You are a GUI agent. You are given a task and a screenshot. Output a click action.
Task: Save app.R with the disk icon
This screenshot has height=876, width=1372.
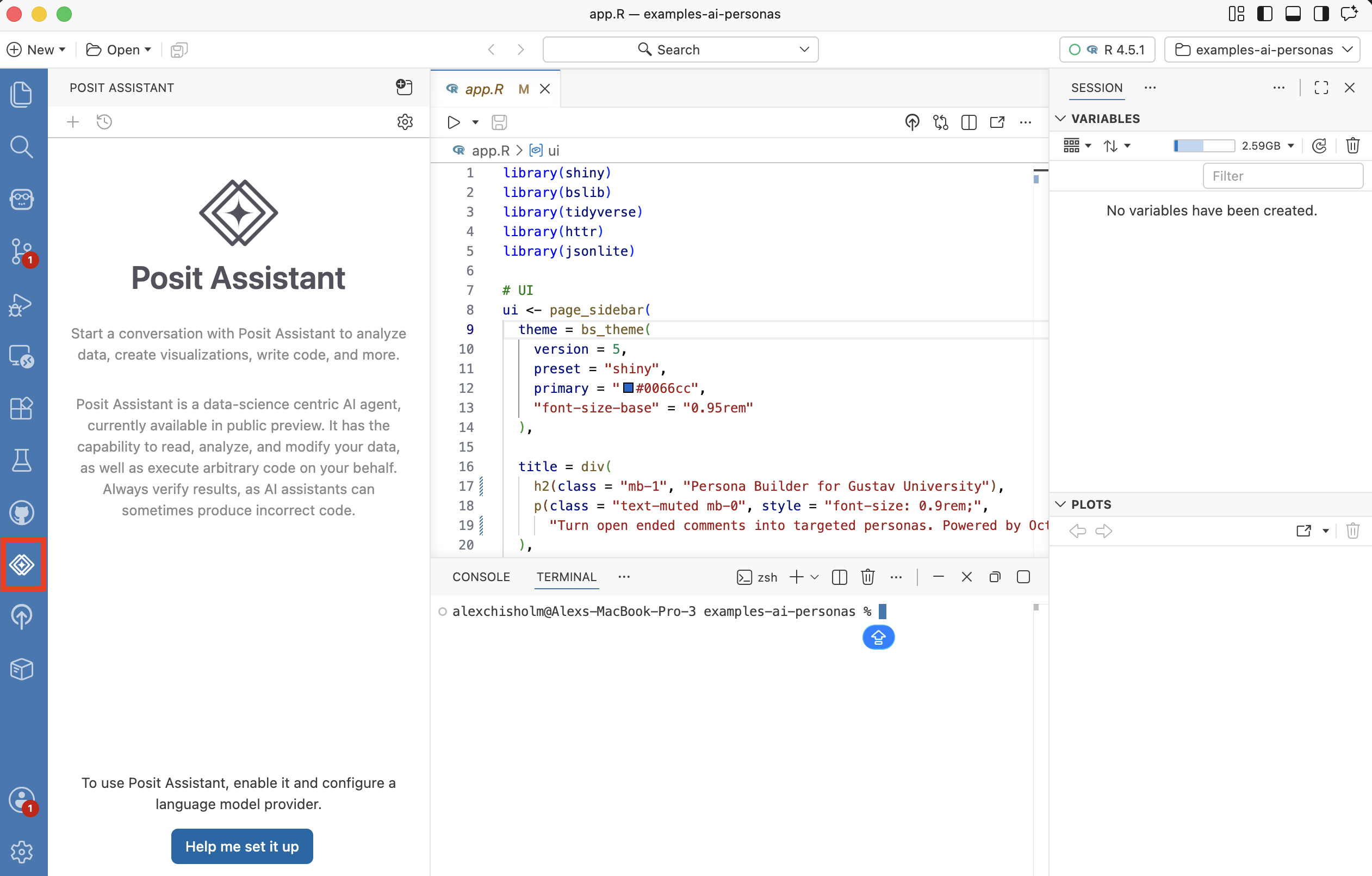coord(500,122)
